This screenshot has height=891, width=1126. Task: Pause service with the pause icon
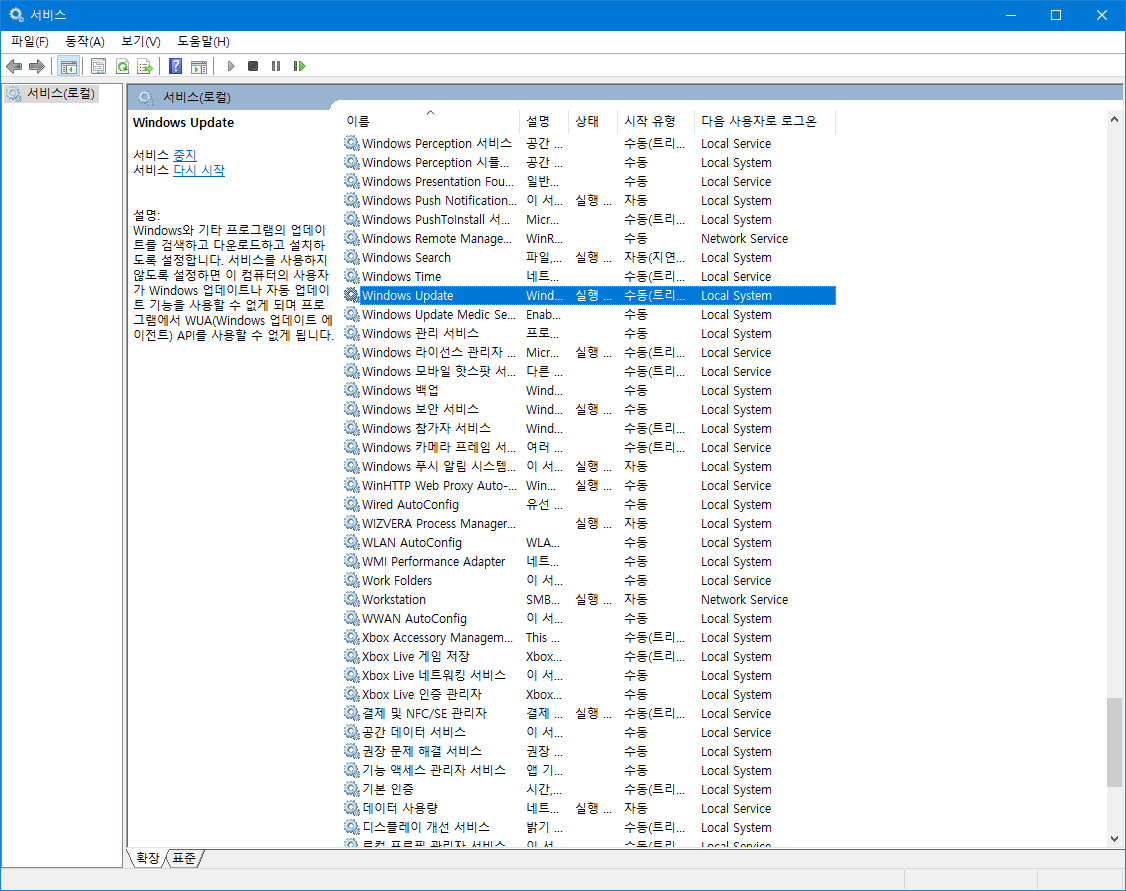pos(276,66)
